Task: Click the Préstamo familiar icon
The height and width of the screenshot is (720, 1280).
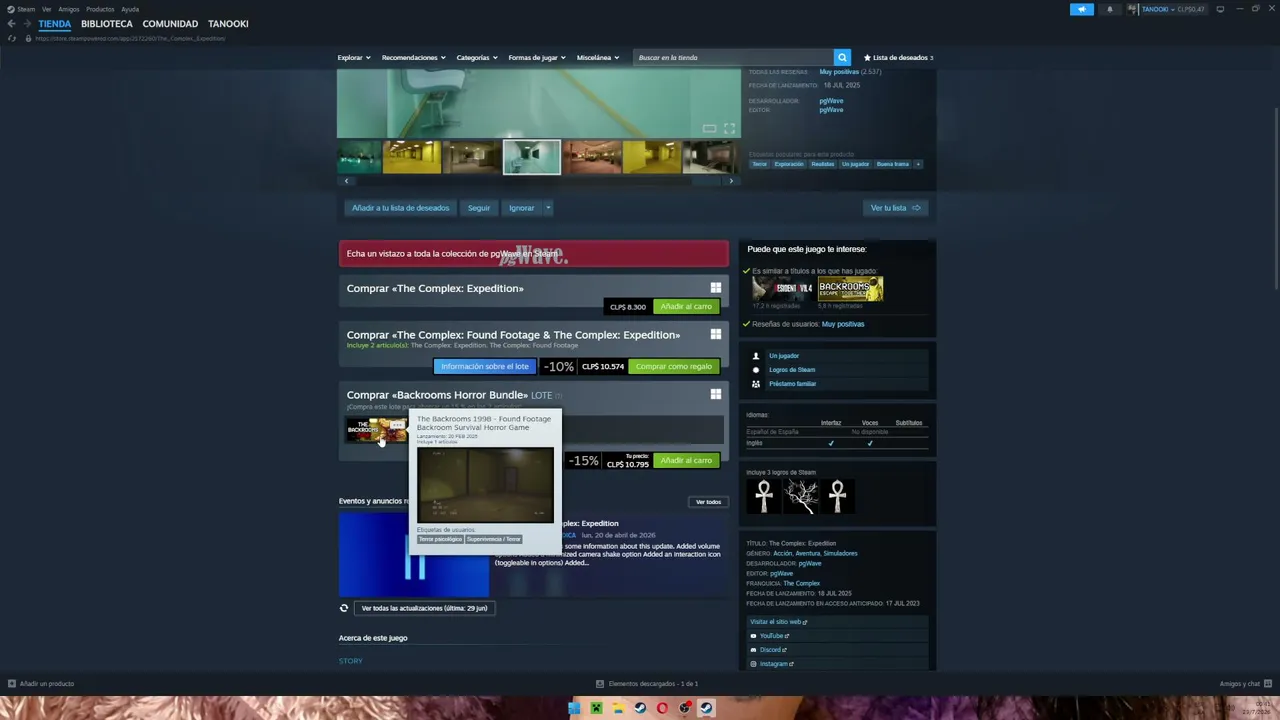Action: point(756,384)
